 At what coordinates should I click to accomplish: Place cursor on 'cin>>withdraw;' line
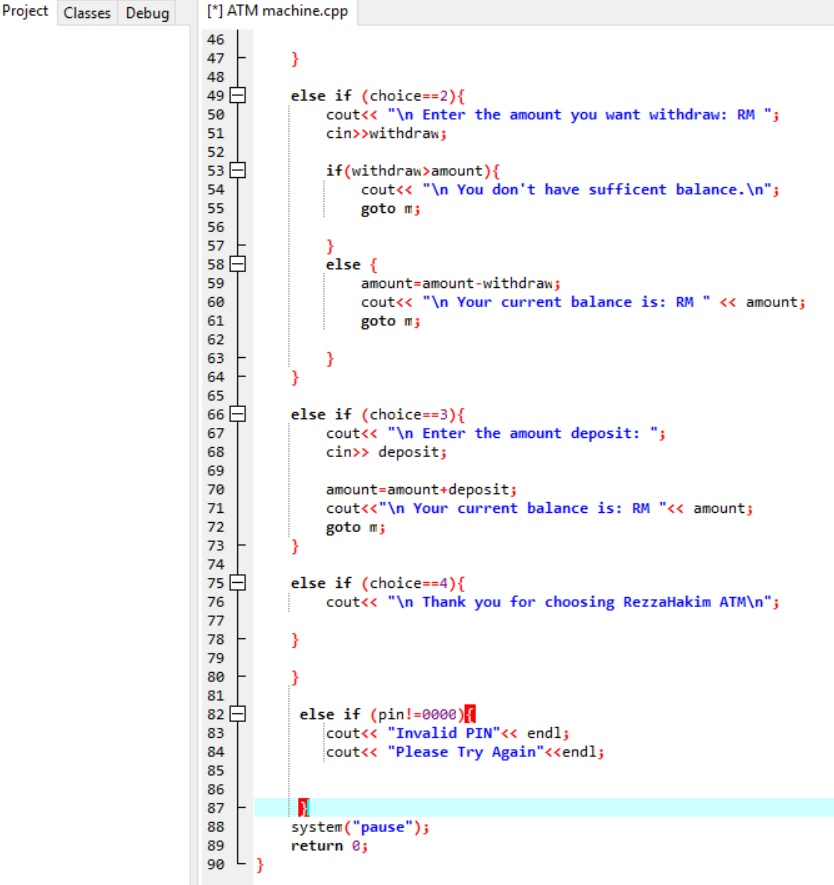click(386, 133)
